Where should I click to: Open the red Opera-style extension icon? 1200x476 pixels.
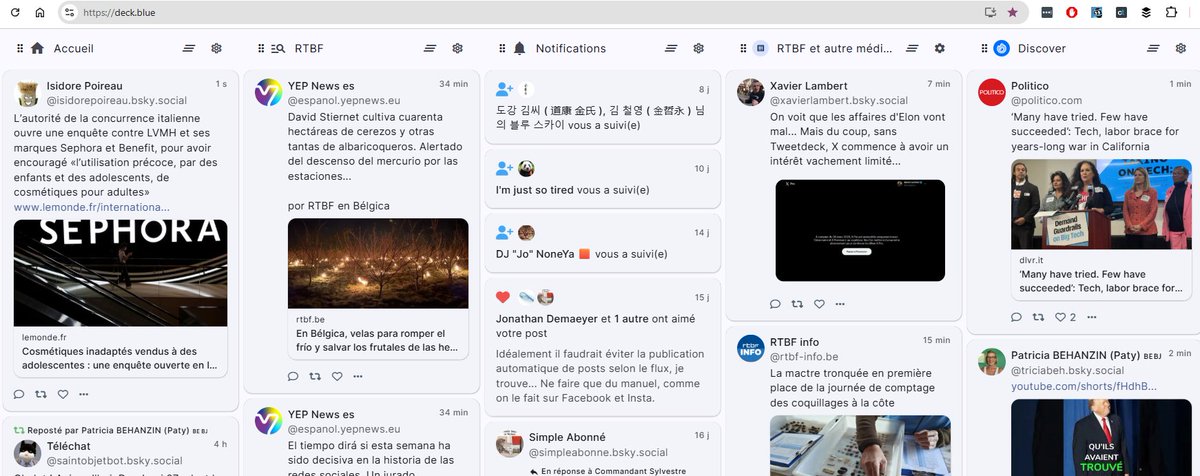[1071, 13]
